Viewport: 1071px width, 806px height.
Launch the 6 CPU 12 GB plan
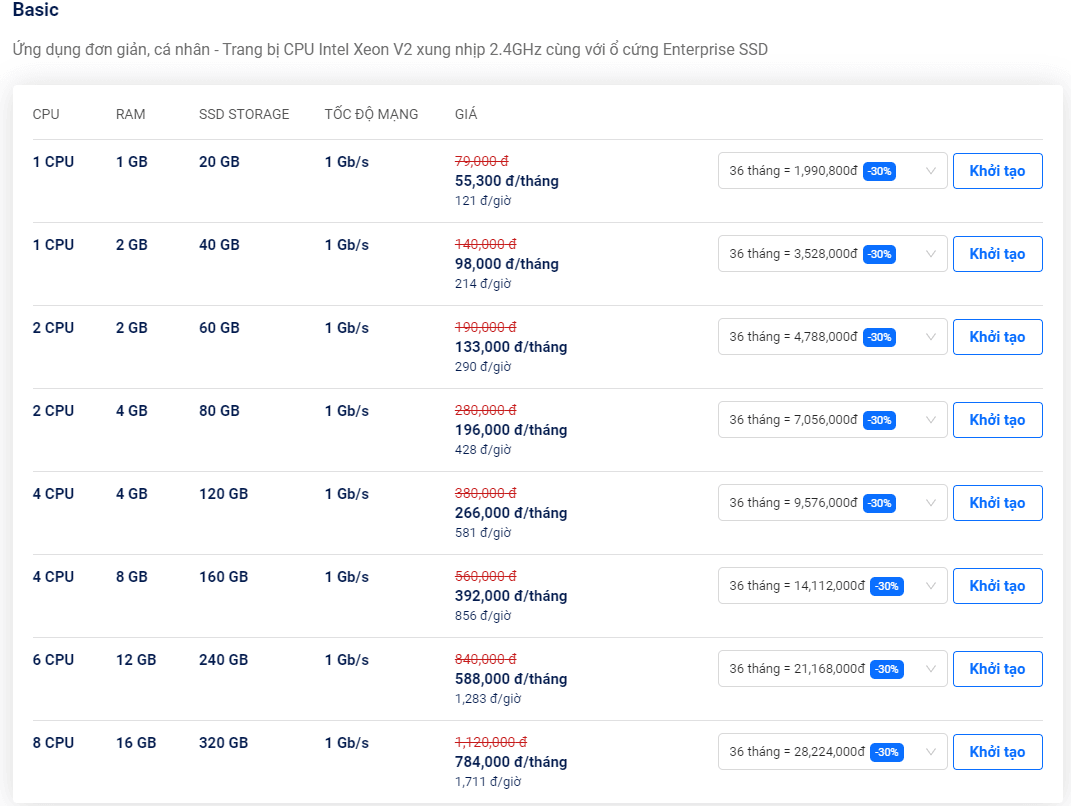pos(997,669)
